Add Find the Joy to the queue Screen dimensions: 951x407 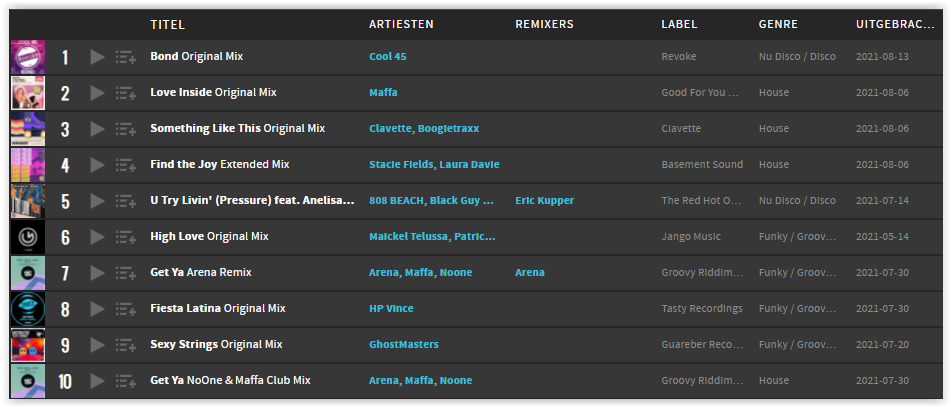point(126,165)
